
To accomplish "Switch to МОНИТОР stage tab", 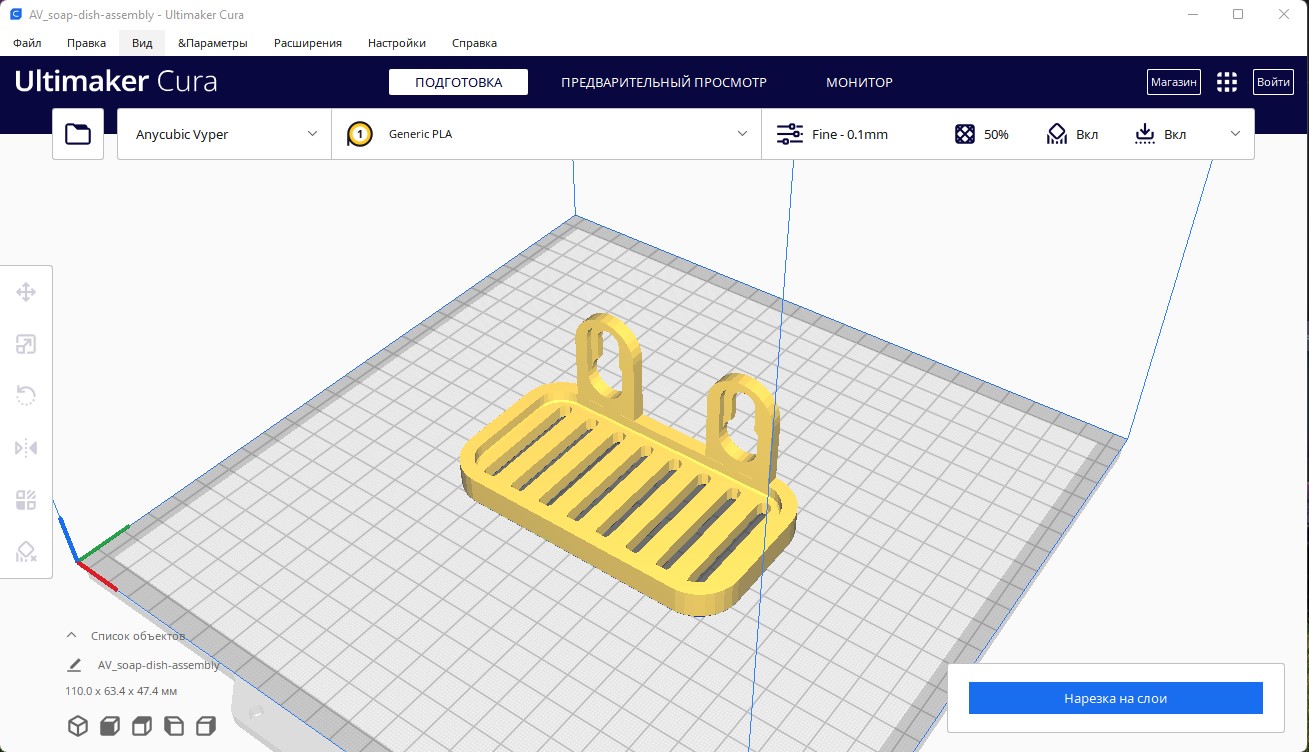I will coord(859,82).
